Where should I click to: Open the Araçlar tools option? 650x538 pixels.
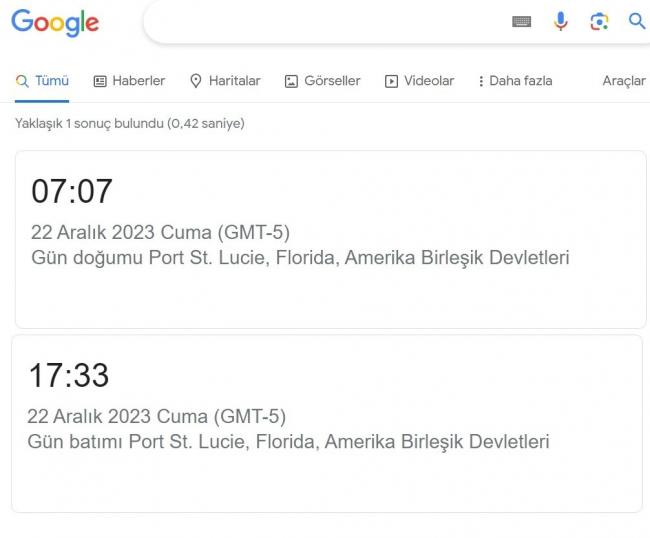pos(624,81)
